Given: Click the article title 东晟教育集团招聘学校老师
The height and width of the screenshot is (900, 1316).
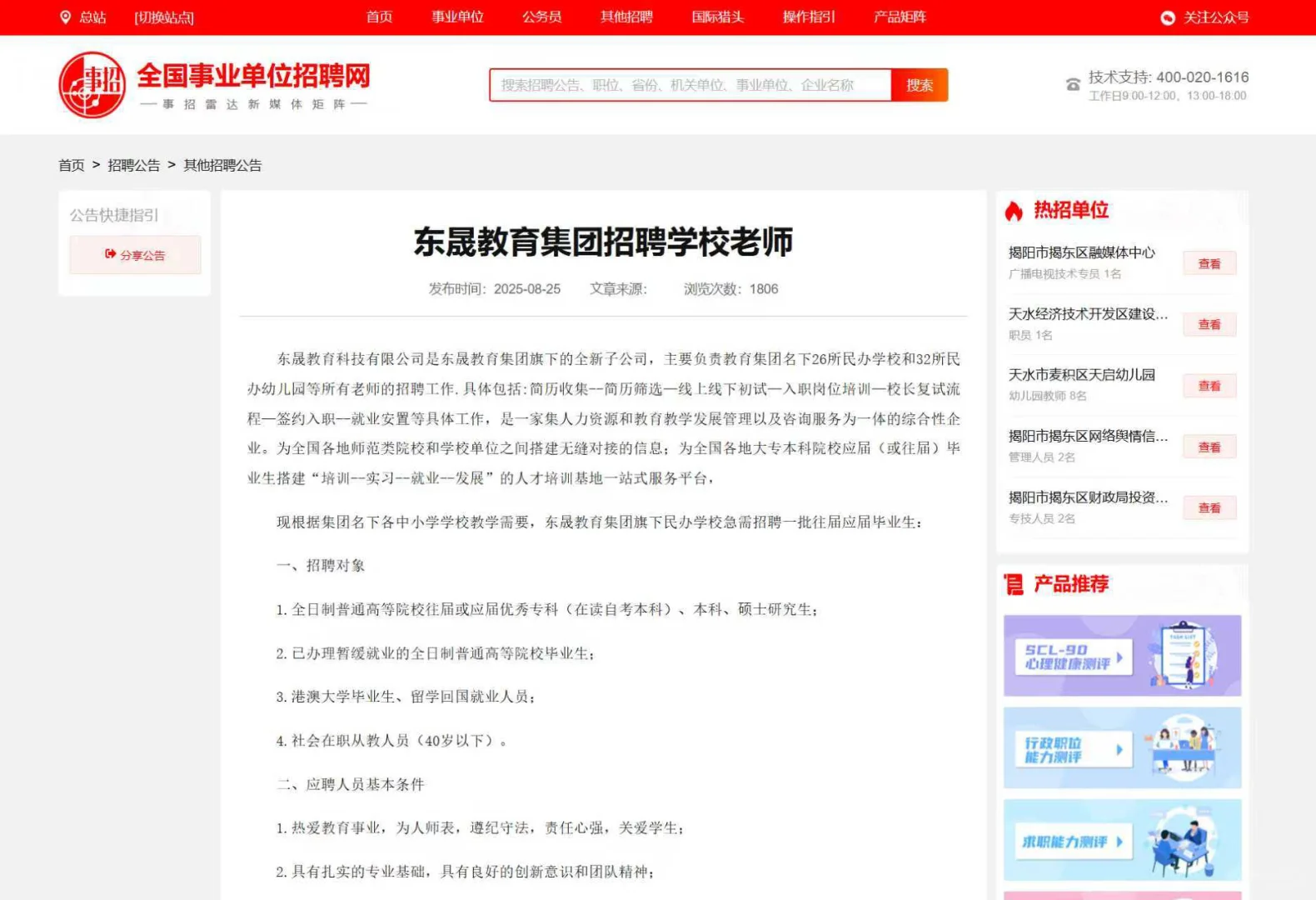Looking at the screenshot, I should pyautogui.click(x=603, y=242).
